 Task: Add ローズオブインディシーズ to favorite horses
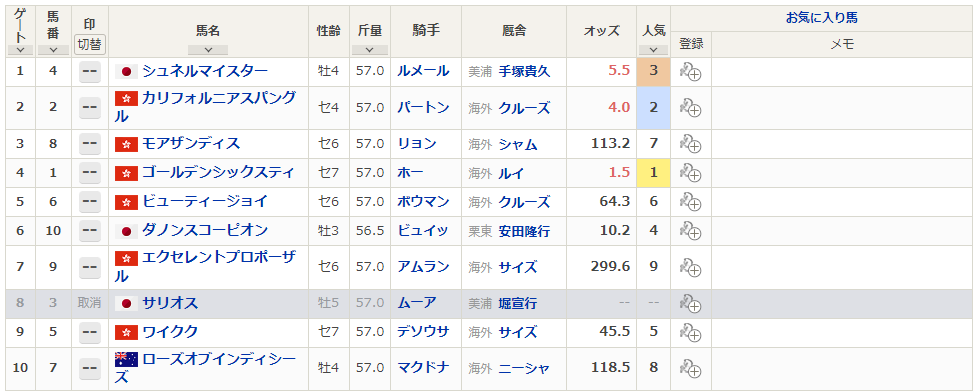point(690,368)
